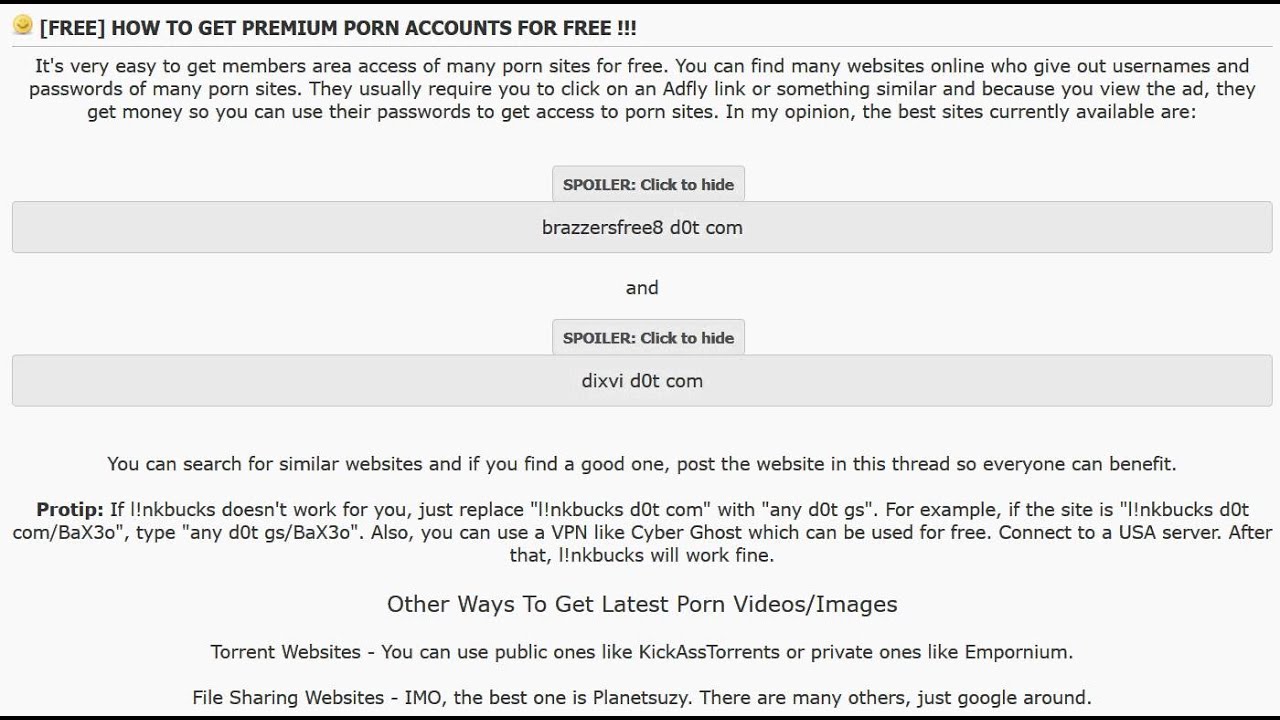Click the word "Empornium" in the torrent line
The image size is (1280, 720).
point(1016,652)
